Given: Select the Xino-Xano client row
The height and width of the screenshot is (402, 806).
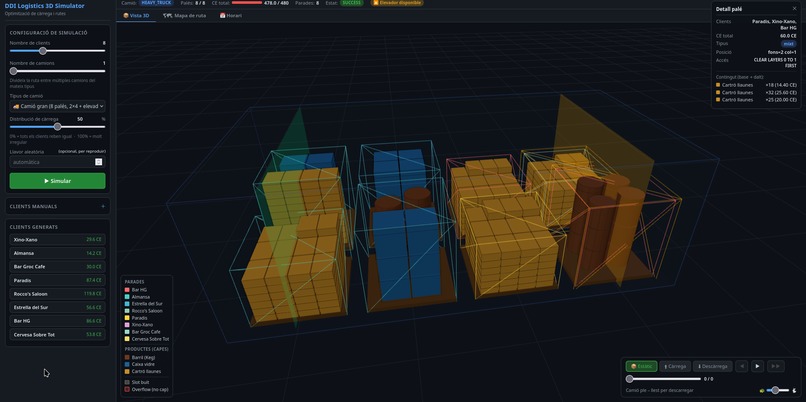Looking at the screenshot, I should click(57, 240).
